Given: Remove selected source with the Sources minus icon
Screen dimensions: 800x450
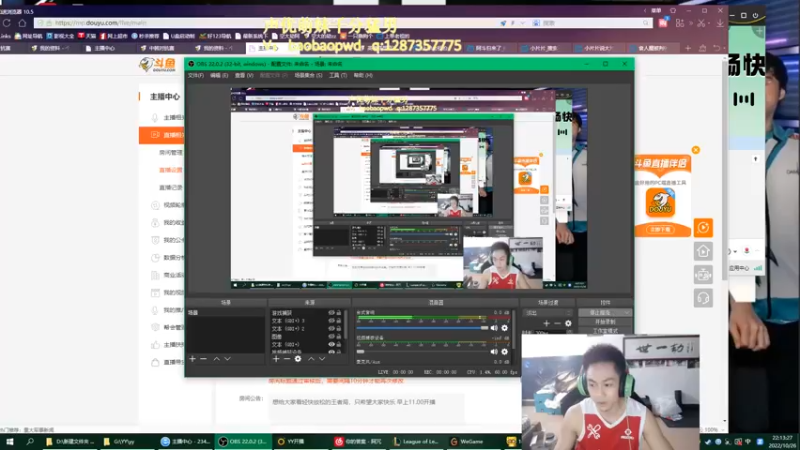Looking at the screenshot, I should click(287, 359).
